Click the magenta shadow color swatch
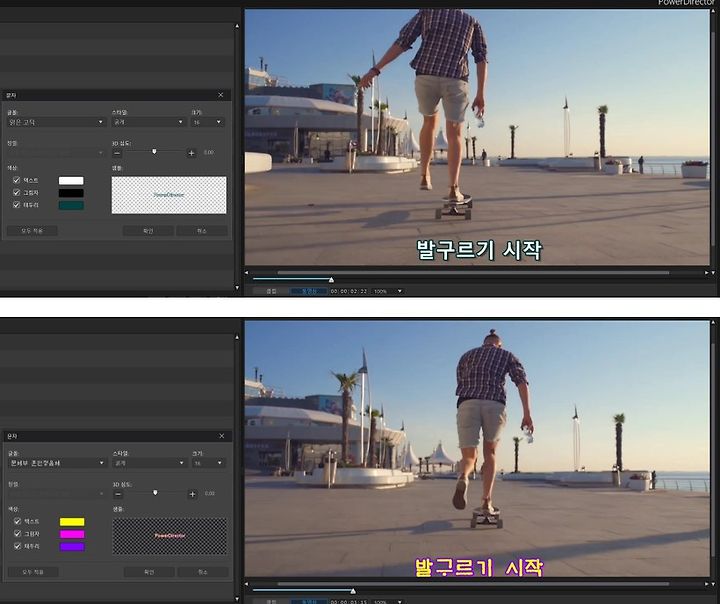Image resolution: width=720 pixels, height=604 pixels. 72,534
